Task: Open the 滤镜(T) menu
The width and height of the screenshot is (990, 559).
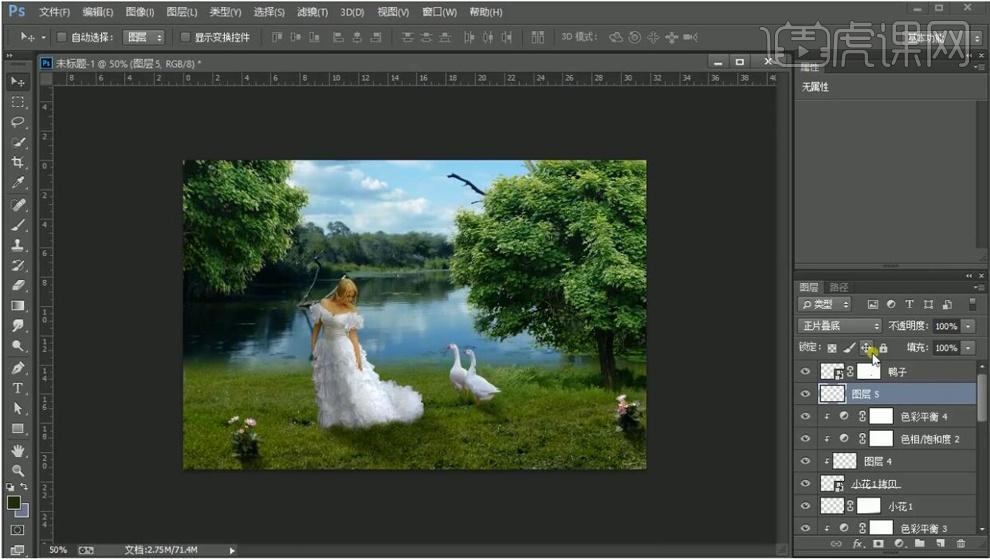Action: tap(313, 12)
